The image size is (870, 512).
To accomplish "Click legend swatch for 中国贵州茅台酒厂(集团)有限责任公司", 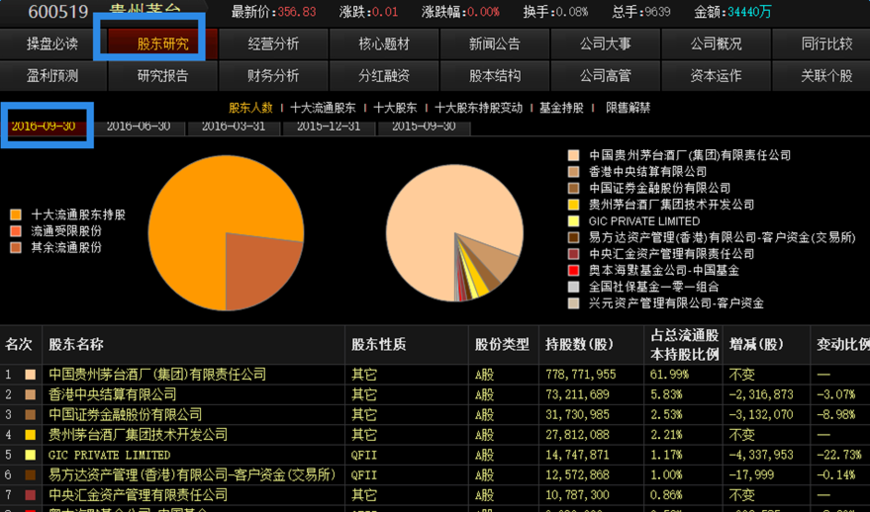I will tap(573, 155).
